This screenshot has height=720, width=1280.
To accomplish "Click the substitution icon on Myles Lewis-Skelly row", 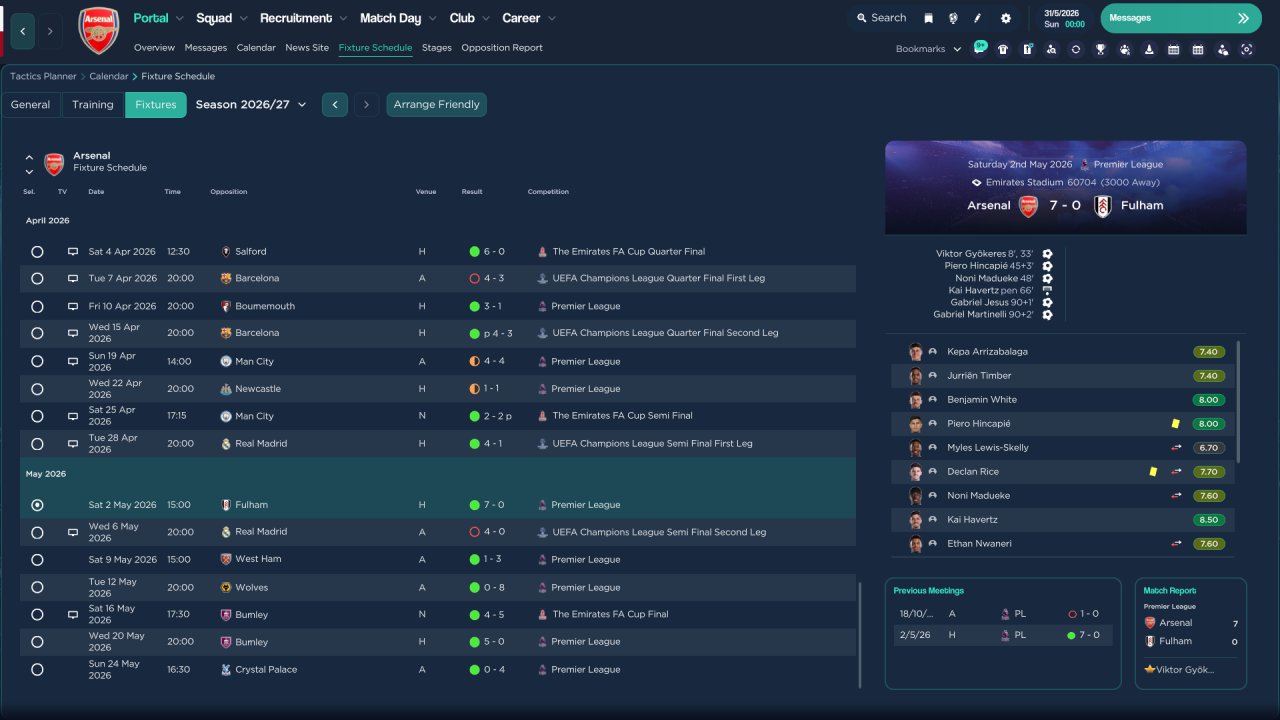I will [1177, 448].
